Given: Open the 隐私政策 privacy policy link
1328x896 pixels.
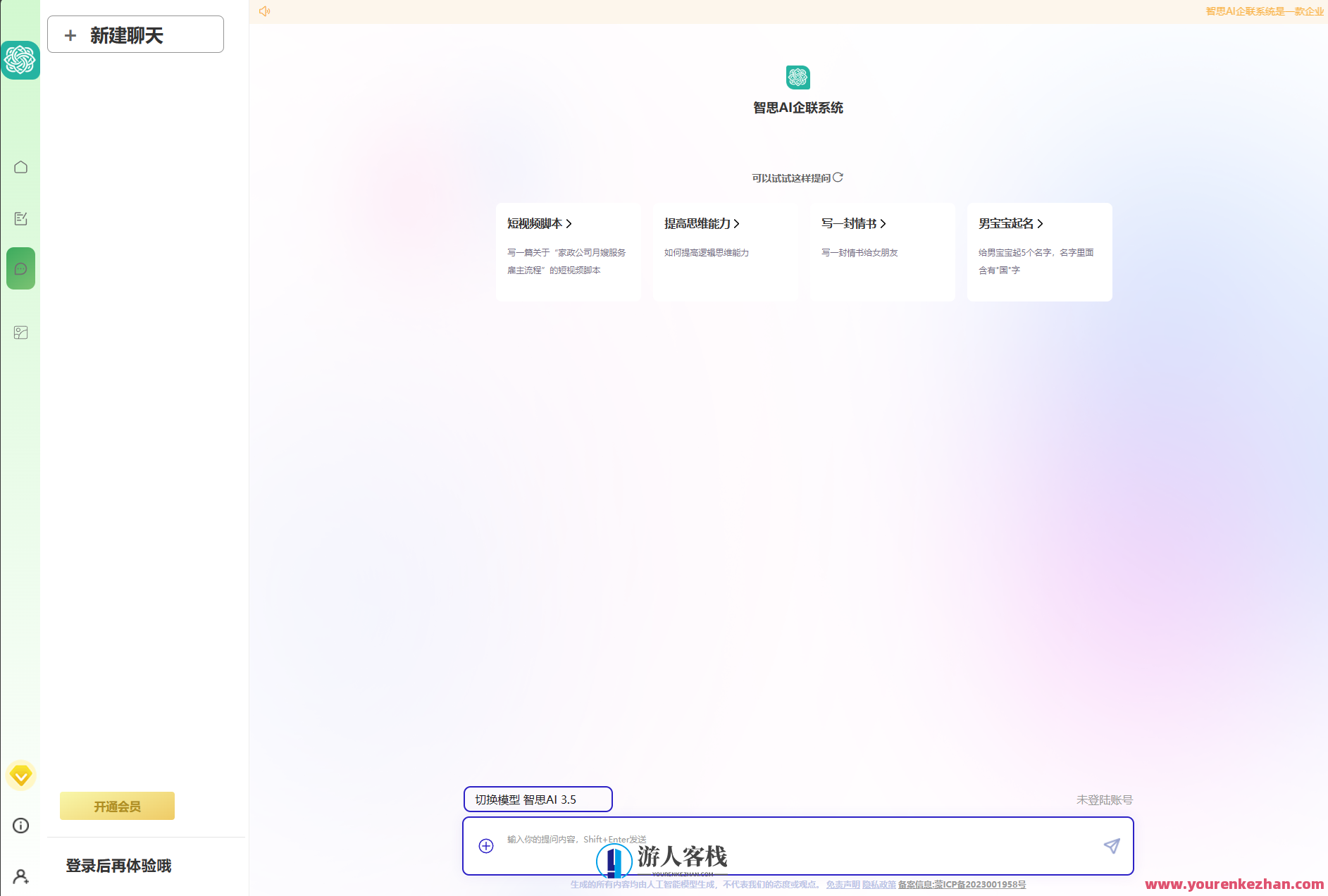Looking at the screenshot, I should point(878,884).
